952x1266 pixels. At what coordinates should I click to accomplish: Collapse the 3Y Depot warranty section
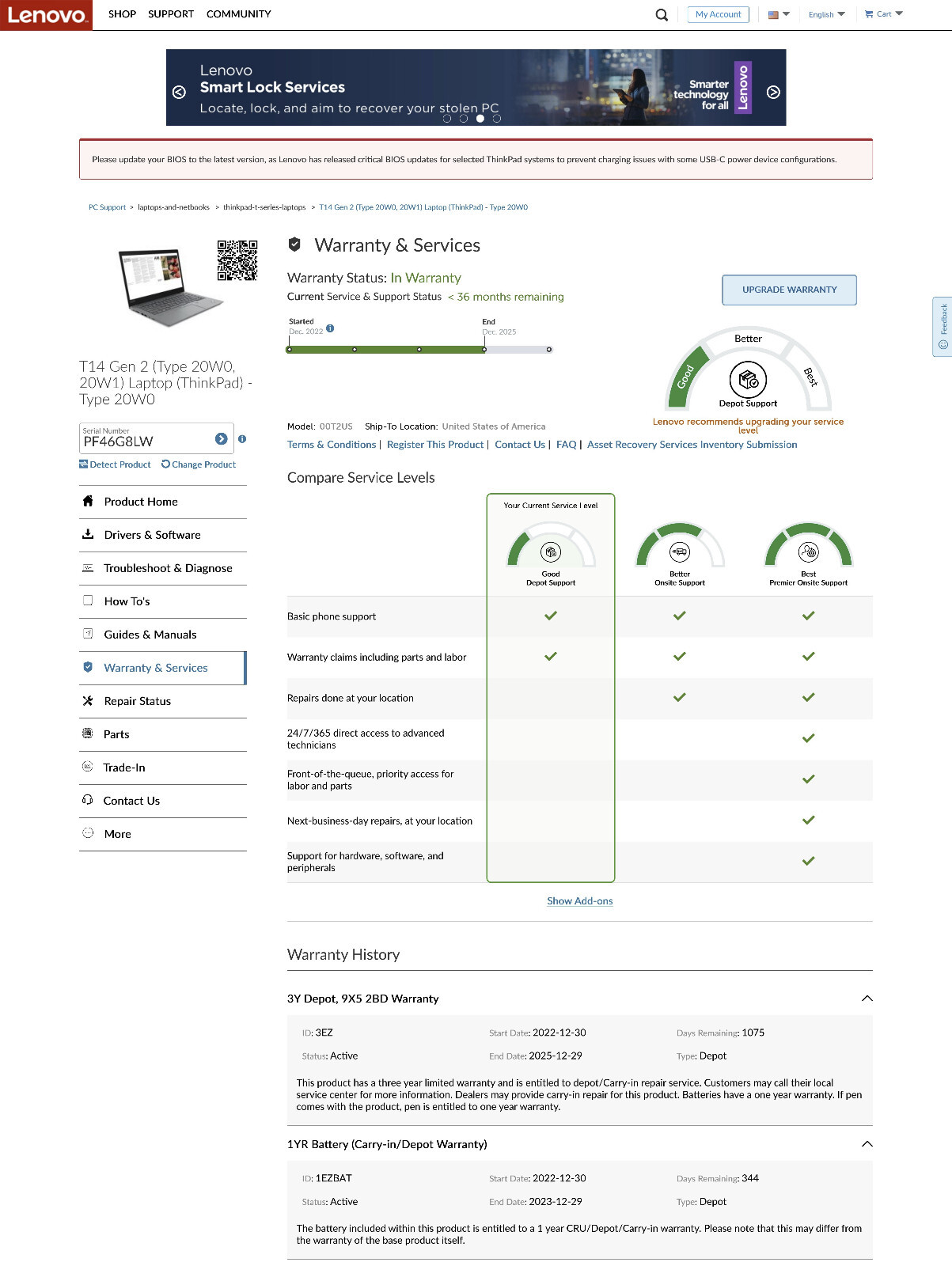point(867,999)
